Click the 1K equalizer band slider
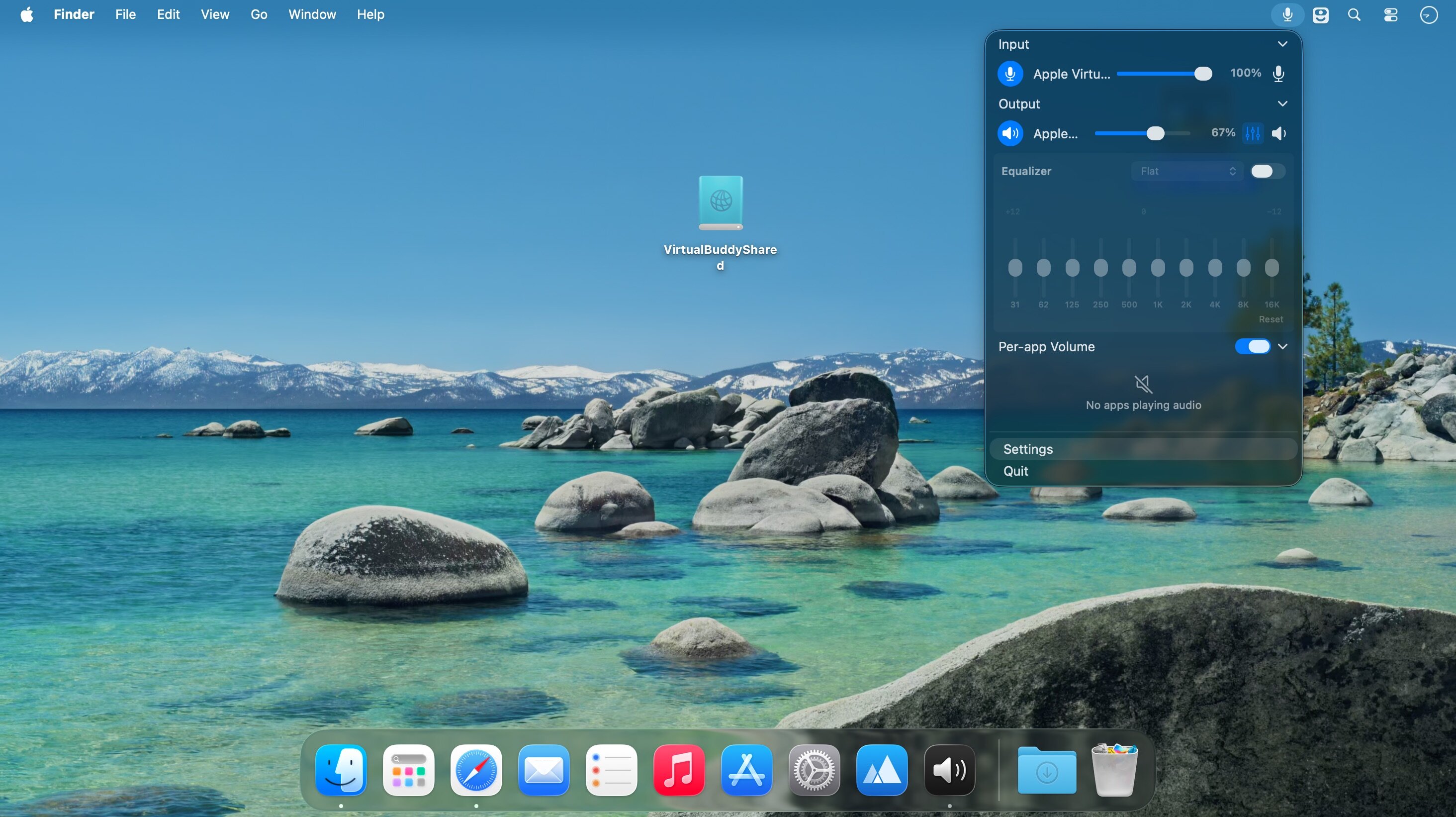 click(x=1158, y=267)
